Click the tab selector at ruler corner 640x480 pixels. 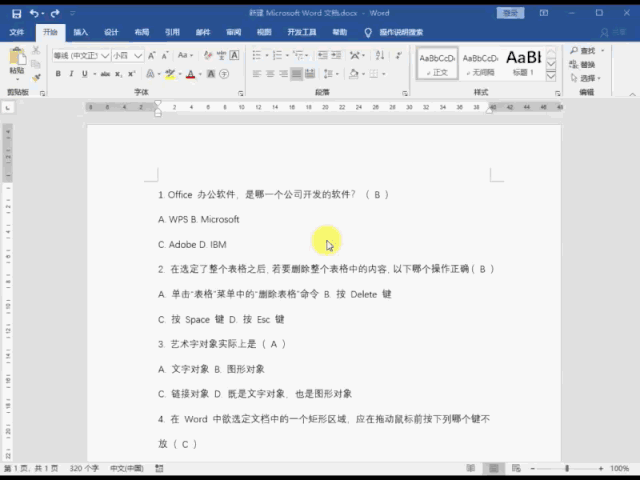[x=8, y=108]
